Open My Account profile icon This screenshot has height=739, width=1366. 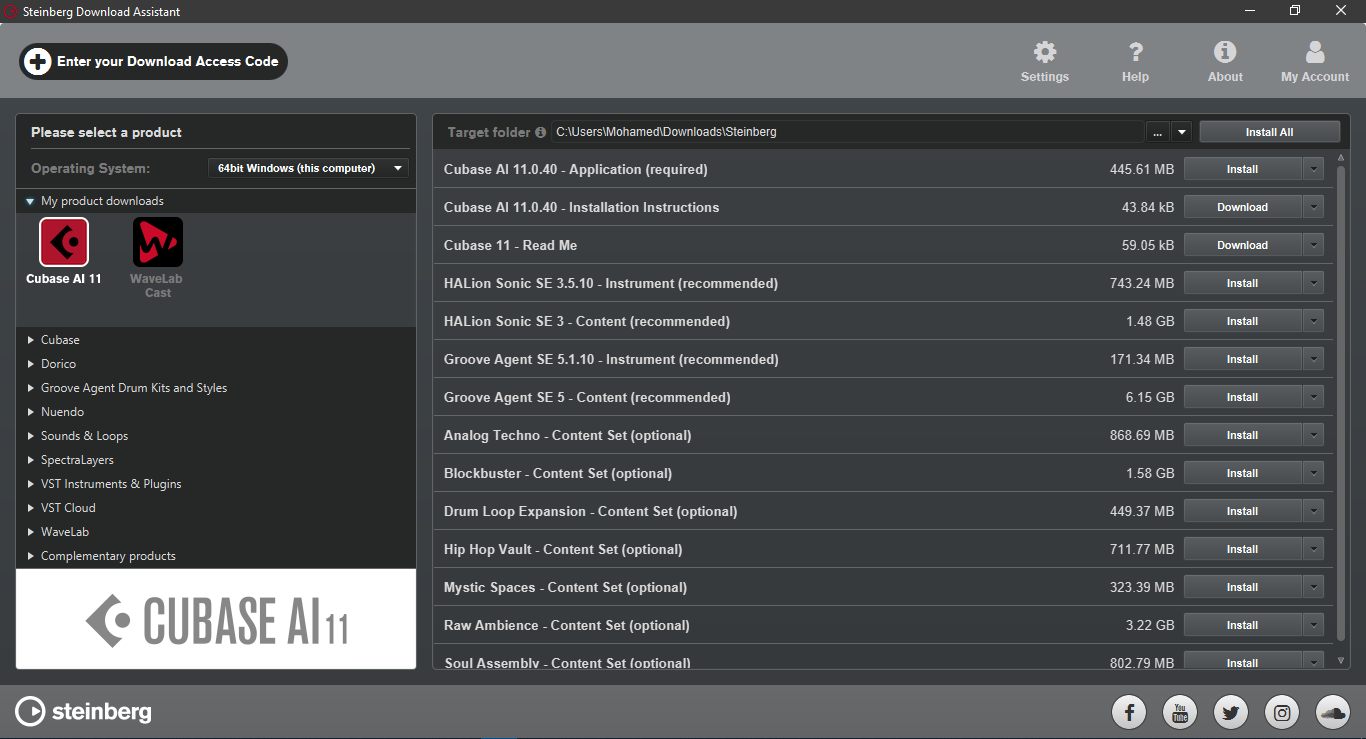(1315, 52)
